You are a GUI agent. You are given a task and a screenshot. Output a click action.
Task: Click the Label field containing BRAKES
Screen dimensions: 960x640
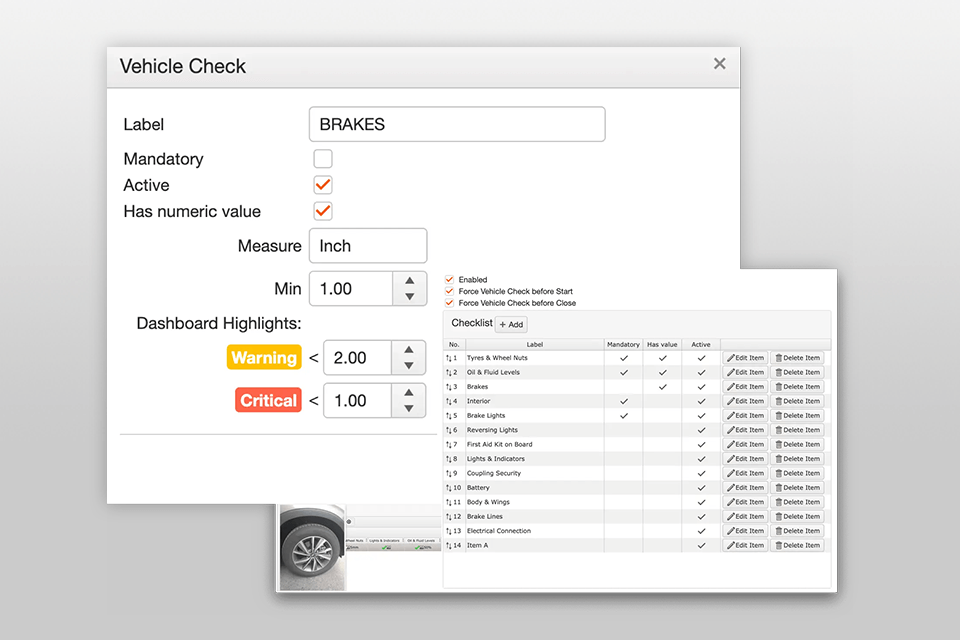[x=457, y=124]
